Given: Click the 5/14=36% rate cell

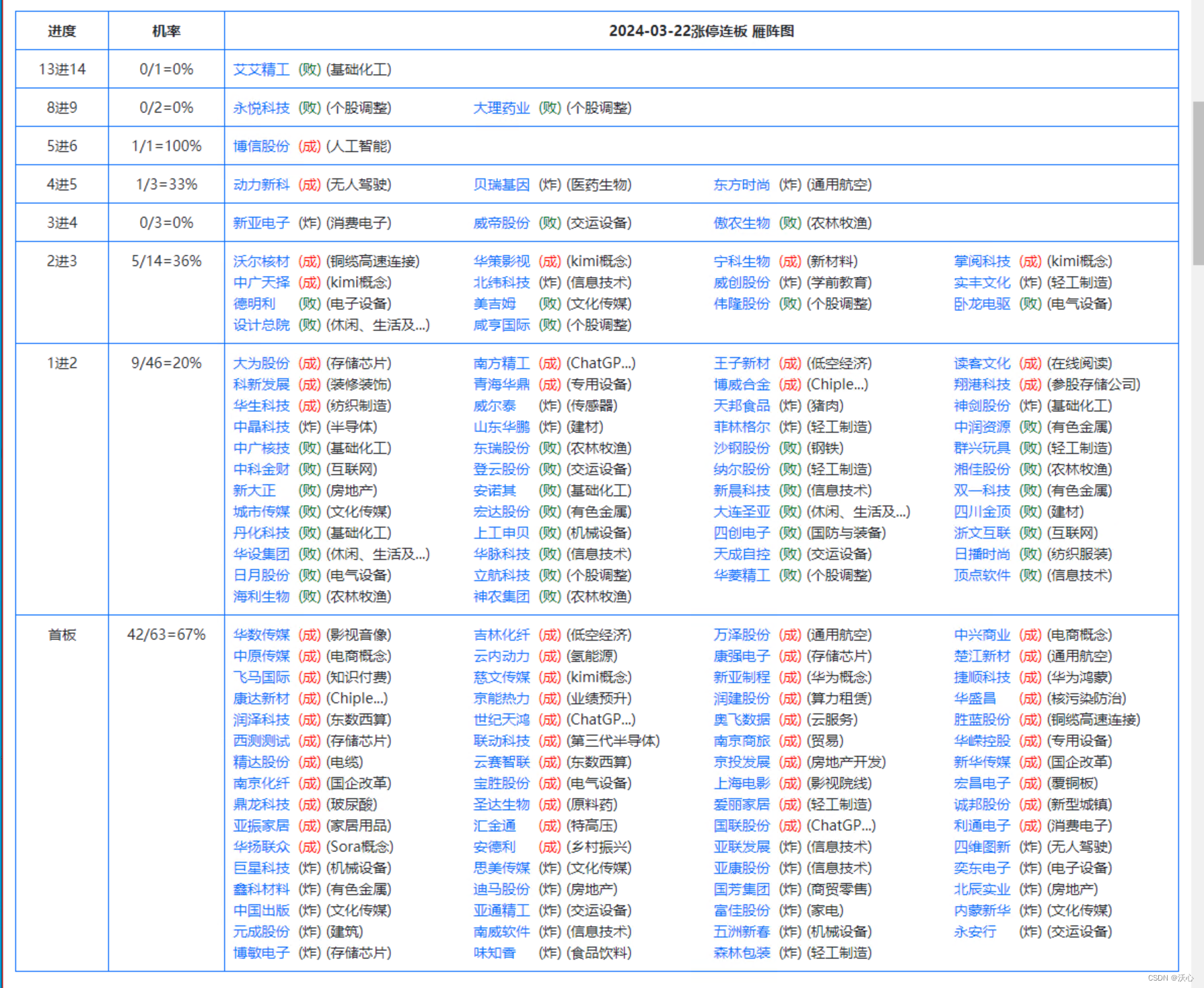Looking at the screenshot, I should (x=166, y=261).
